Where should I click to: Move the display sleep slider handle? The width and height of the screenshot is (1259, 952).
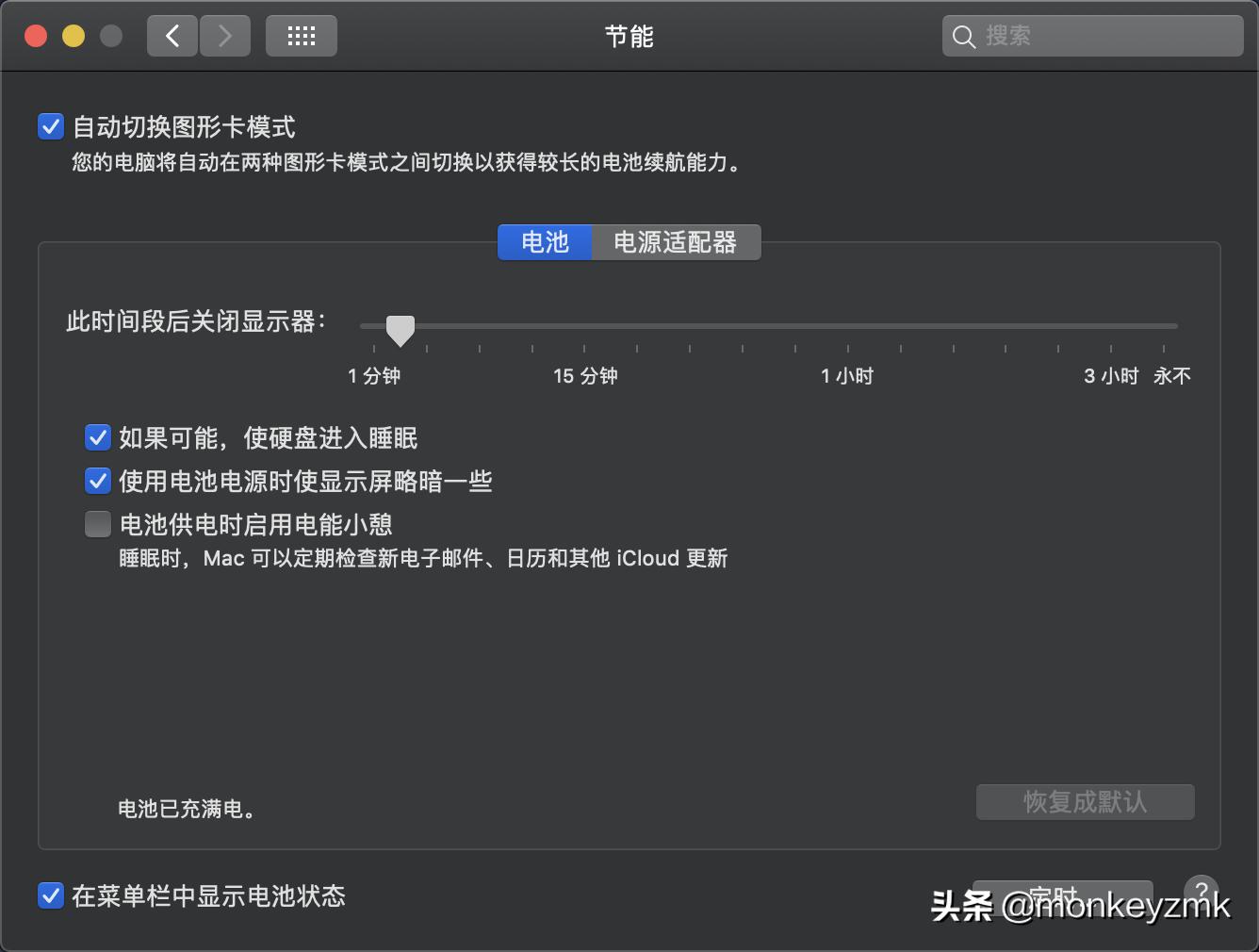(400, 328)
